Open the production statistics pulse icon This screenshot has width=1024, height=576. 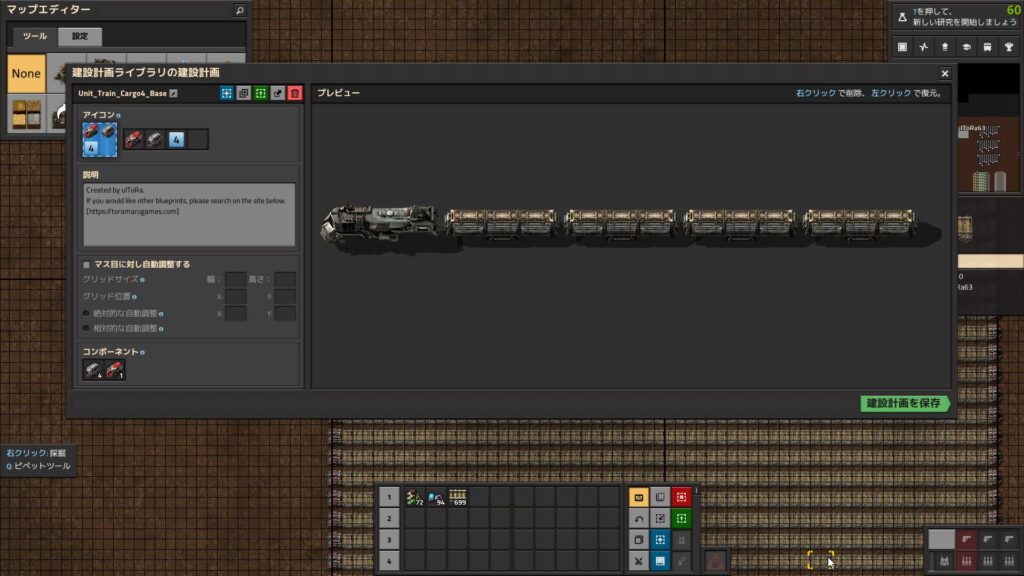click(x=923, y=47)
